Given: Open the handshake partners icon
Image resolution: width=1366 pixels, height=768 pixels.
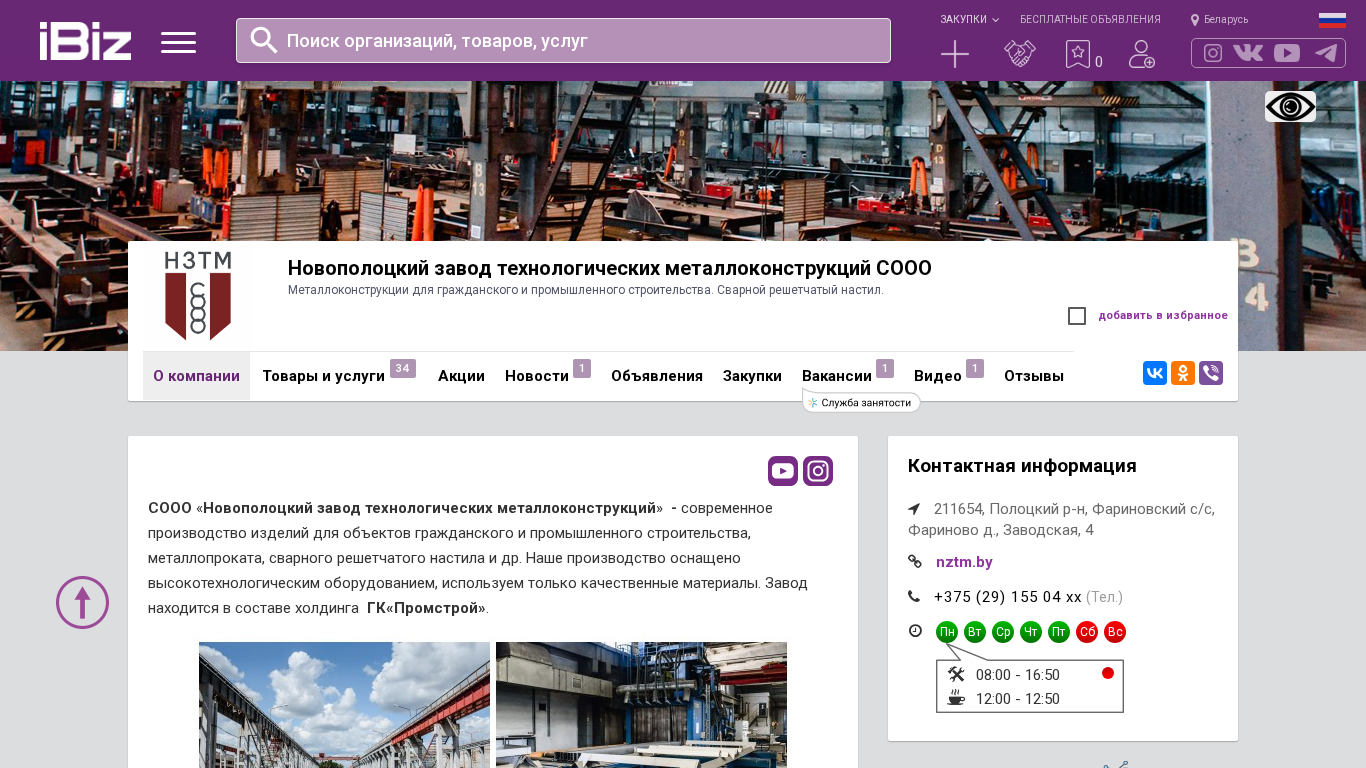Looking at the screenshot, I should [x=1020, y=54].
